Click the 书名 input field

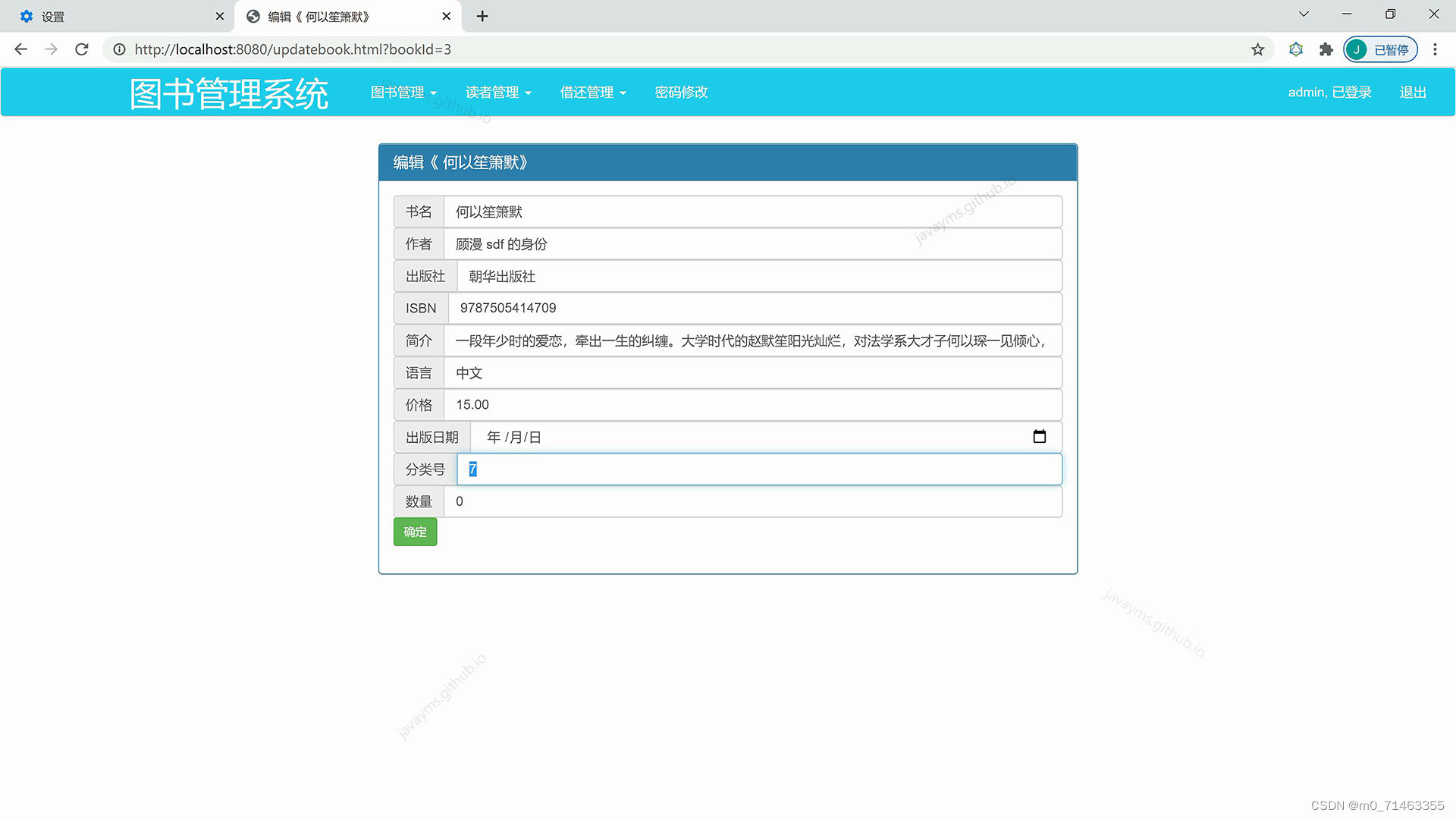752,212
